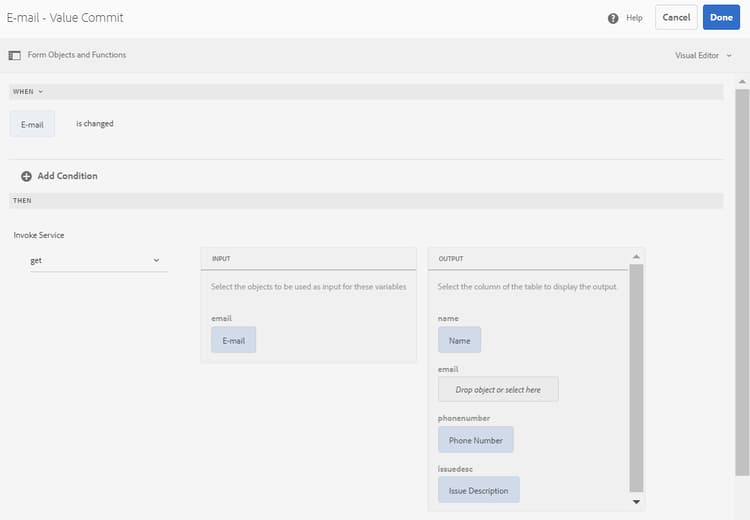750x520 pixels.
Task: Click the Add Condition plus icon
Action: [x=26, y=176]
